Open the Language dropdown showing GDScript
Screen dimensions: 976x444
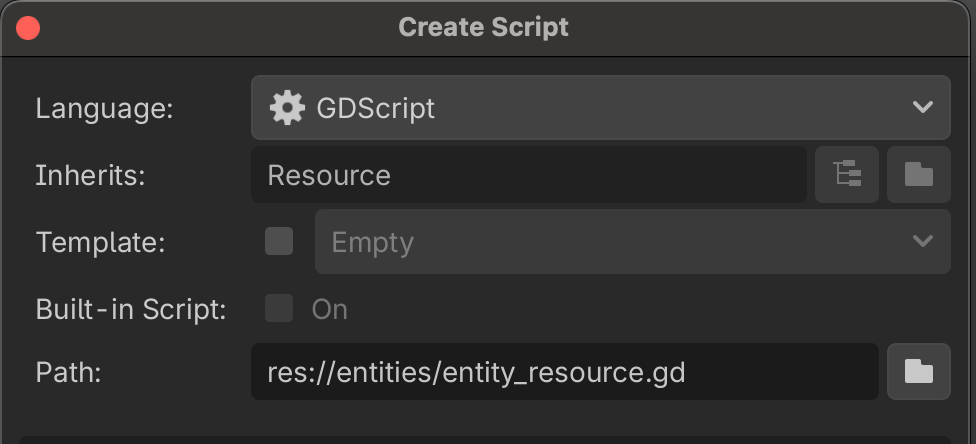point(600,107)
